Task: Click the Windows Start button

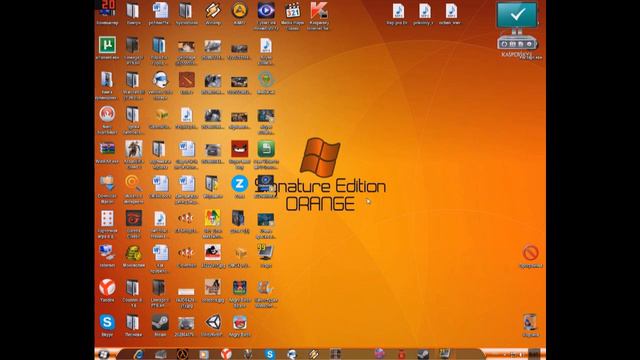Action: [x=104, y=354]
